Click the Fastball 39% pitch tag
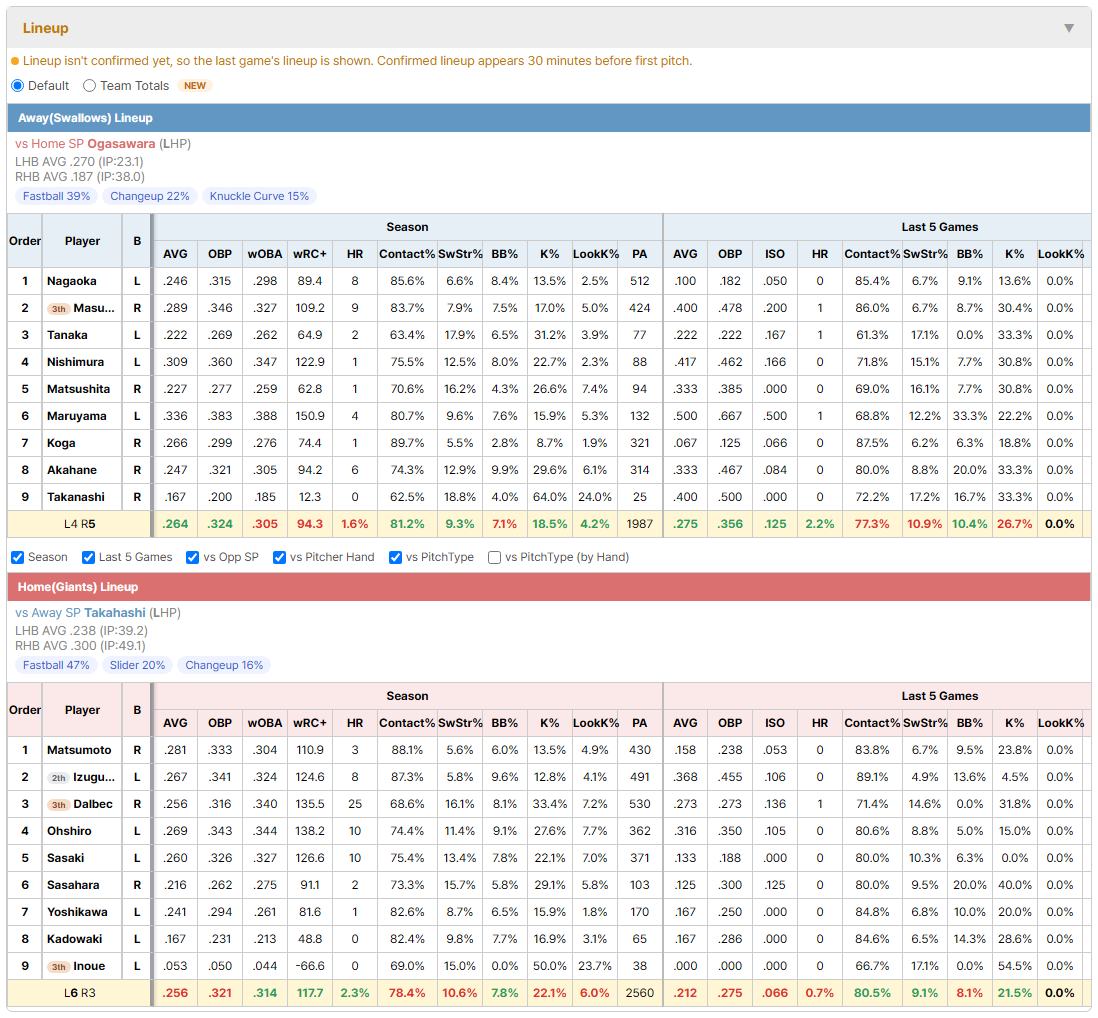Viewport: 1098px width, 1018px height. pyautogui.click(x=57, y=196)
